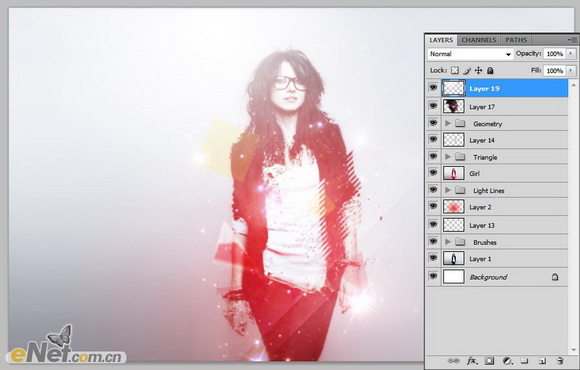This screenshot has height=370, width=580.
Task: Click the Geometry group folder icon
Action: (460, 123)
